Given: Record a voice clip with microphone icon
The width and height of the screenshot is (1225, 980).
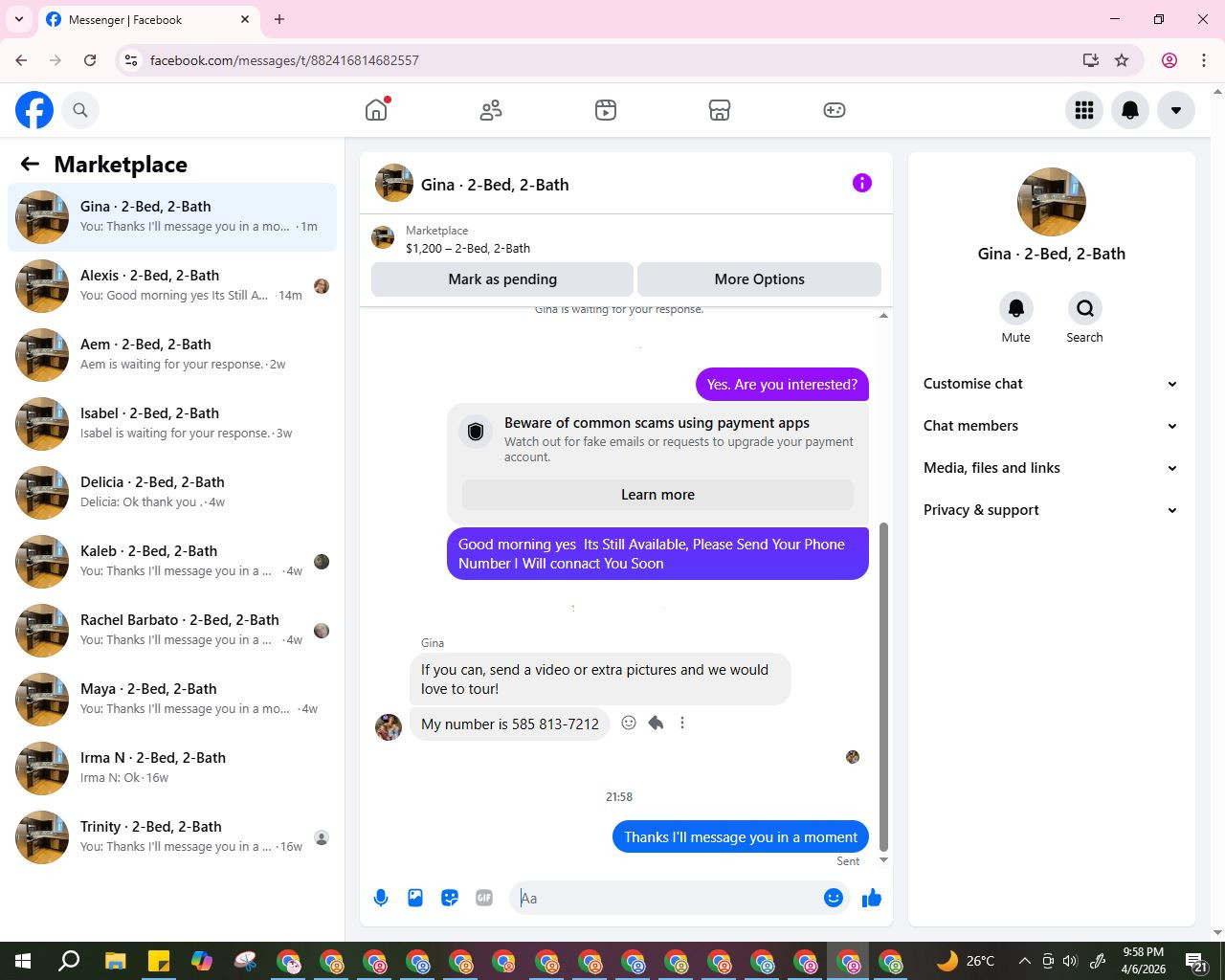Looking at the screenshot, I should (381, 898).
